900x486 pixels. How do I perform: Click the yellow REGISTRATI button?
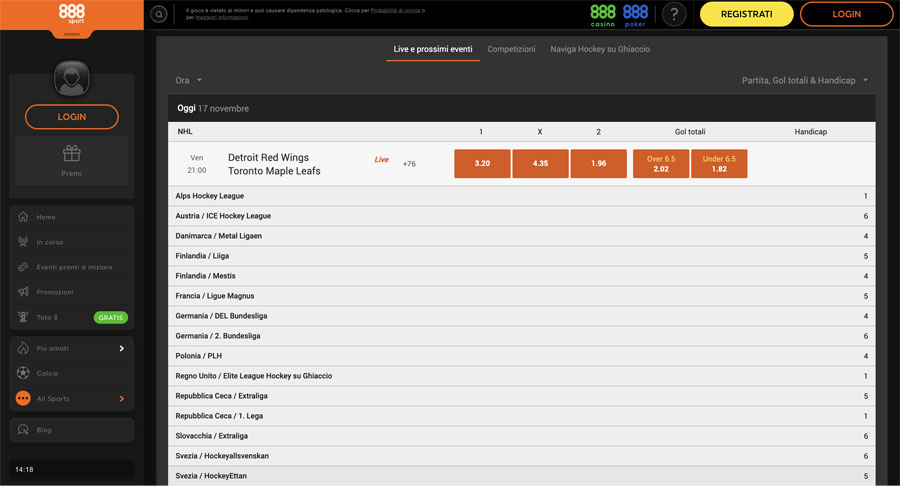pyautogui.click(x=746, y=14)
